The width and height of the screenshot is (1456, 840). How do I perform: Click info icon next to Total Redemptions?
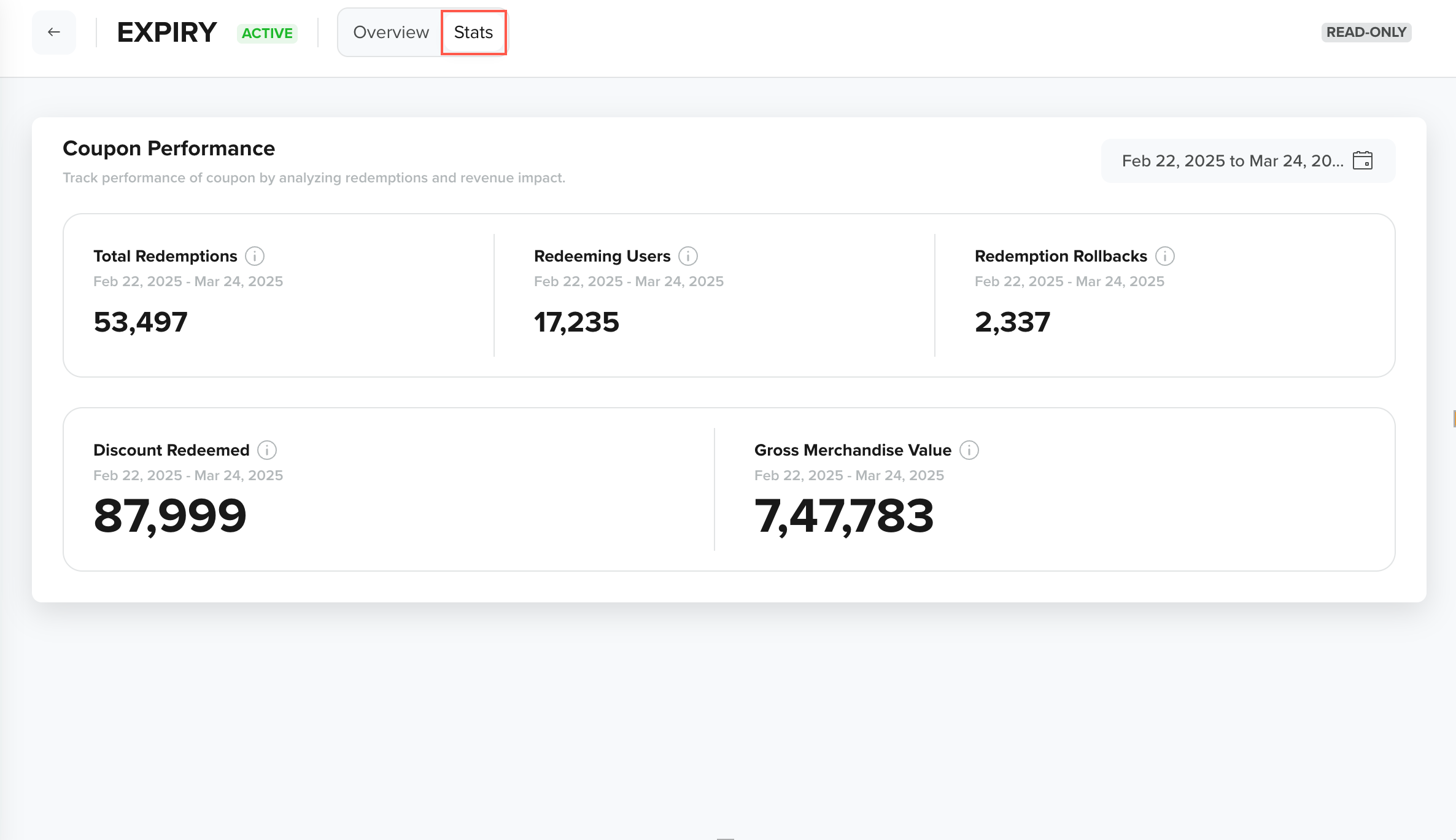click(x=255, y=256)
